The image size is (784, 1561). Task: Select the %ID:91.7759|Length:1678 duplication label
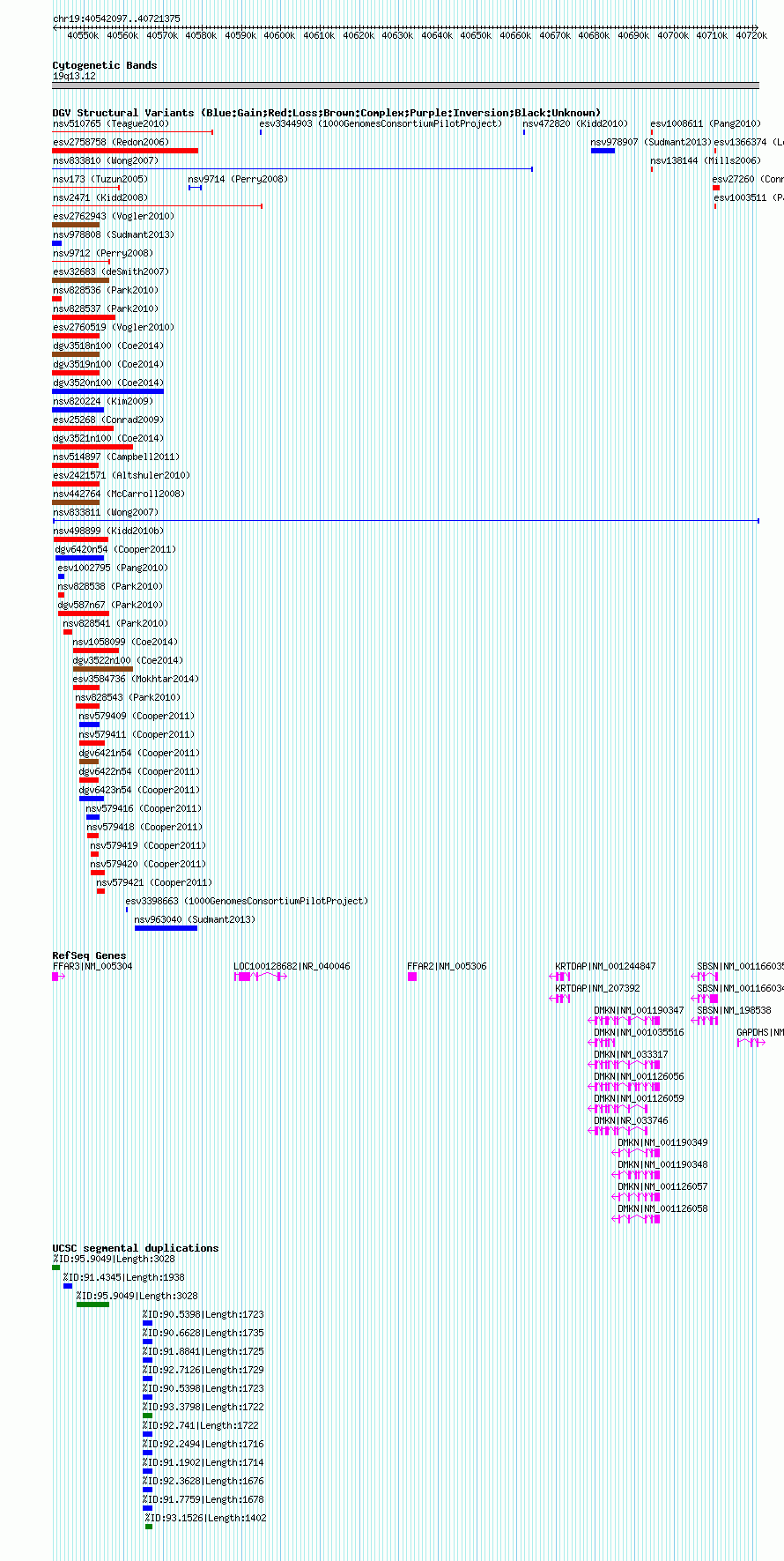tap(203, 1499)
